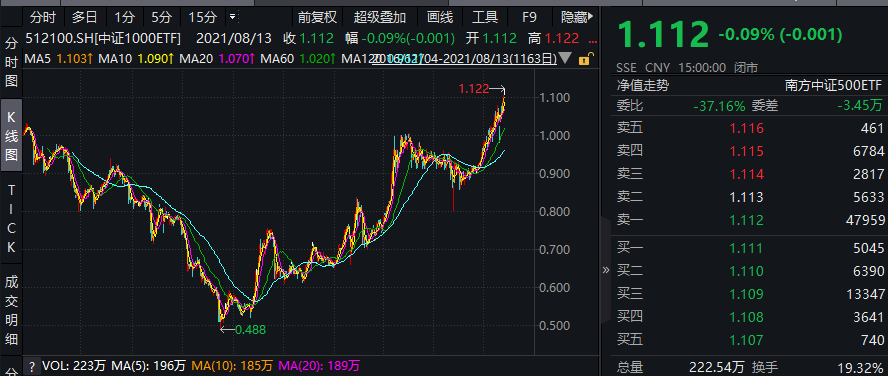Toggle 隐藏 hide panel button
888x376 pixels.
click(x=577, y=17)
